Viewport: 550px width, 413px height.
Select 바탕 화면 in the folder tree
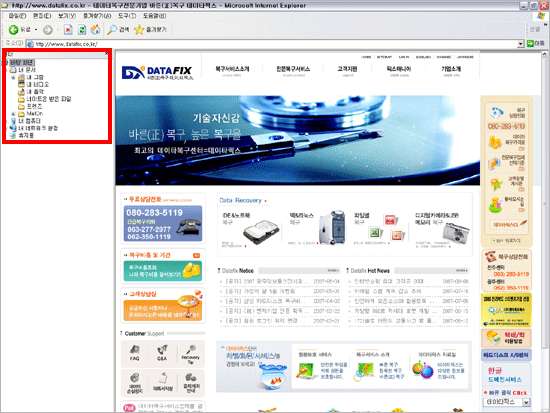pos(21,62)
